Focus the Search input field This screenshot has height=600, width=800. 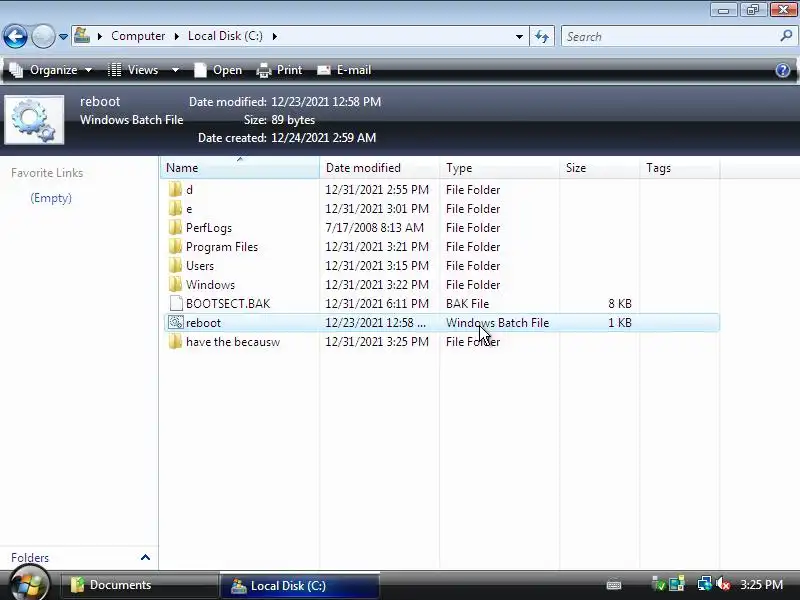(670, 36)
